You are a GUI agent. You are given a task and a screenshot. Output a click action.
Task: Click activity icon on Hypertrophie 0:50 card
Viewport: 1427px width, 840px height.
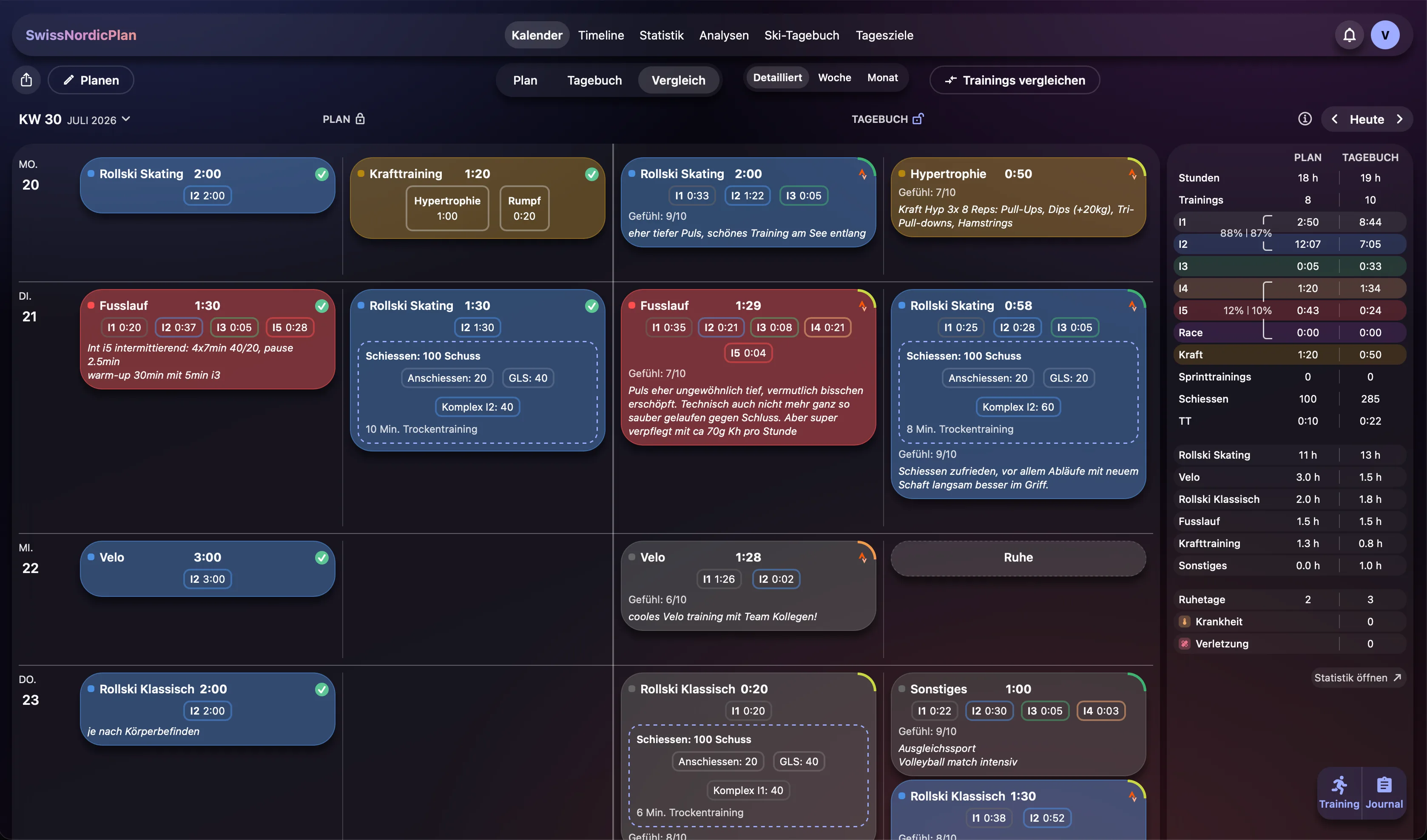(1132, 174)
